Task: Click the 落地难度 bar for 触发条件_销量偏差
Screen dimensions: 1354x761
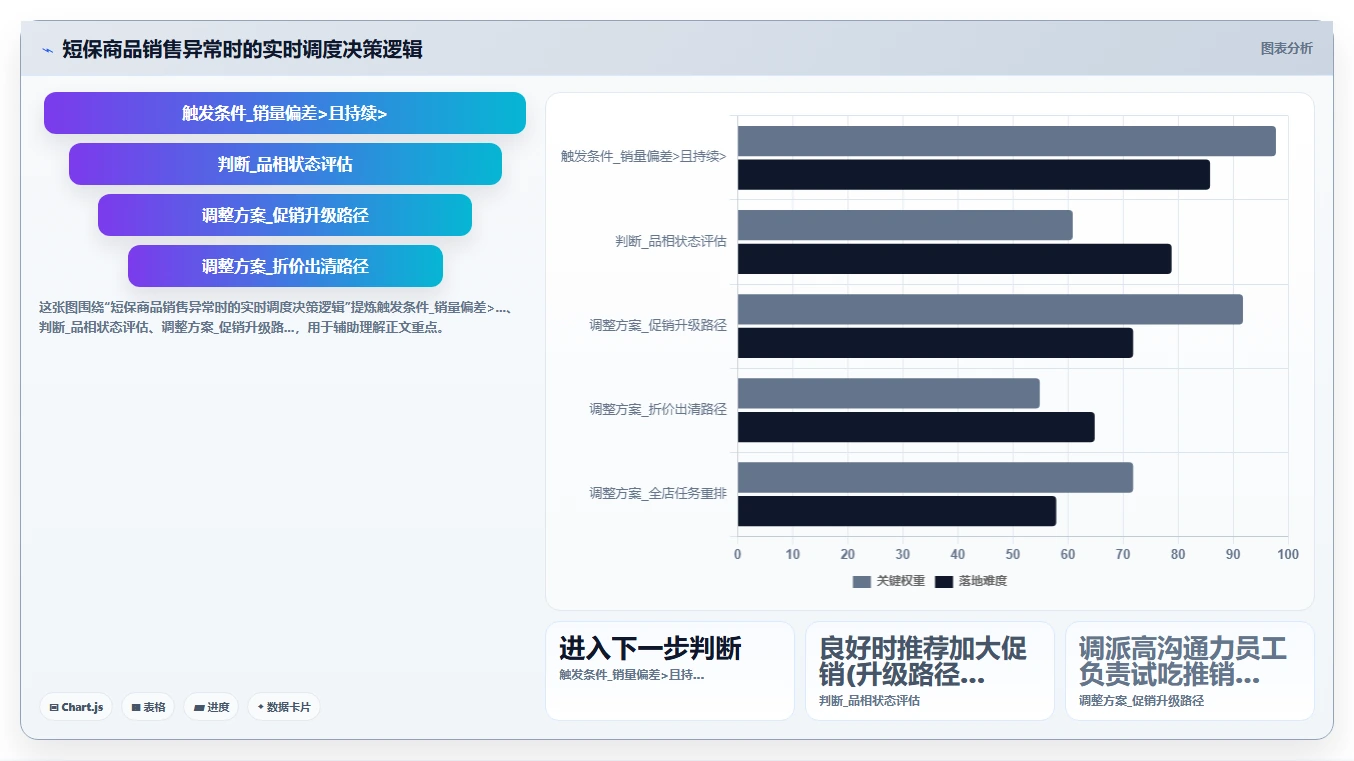Action: (974, 175)
